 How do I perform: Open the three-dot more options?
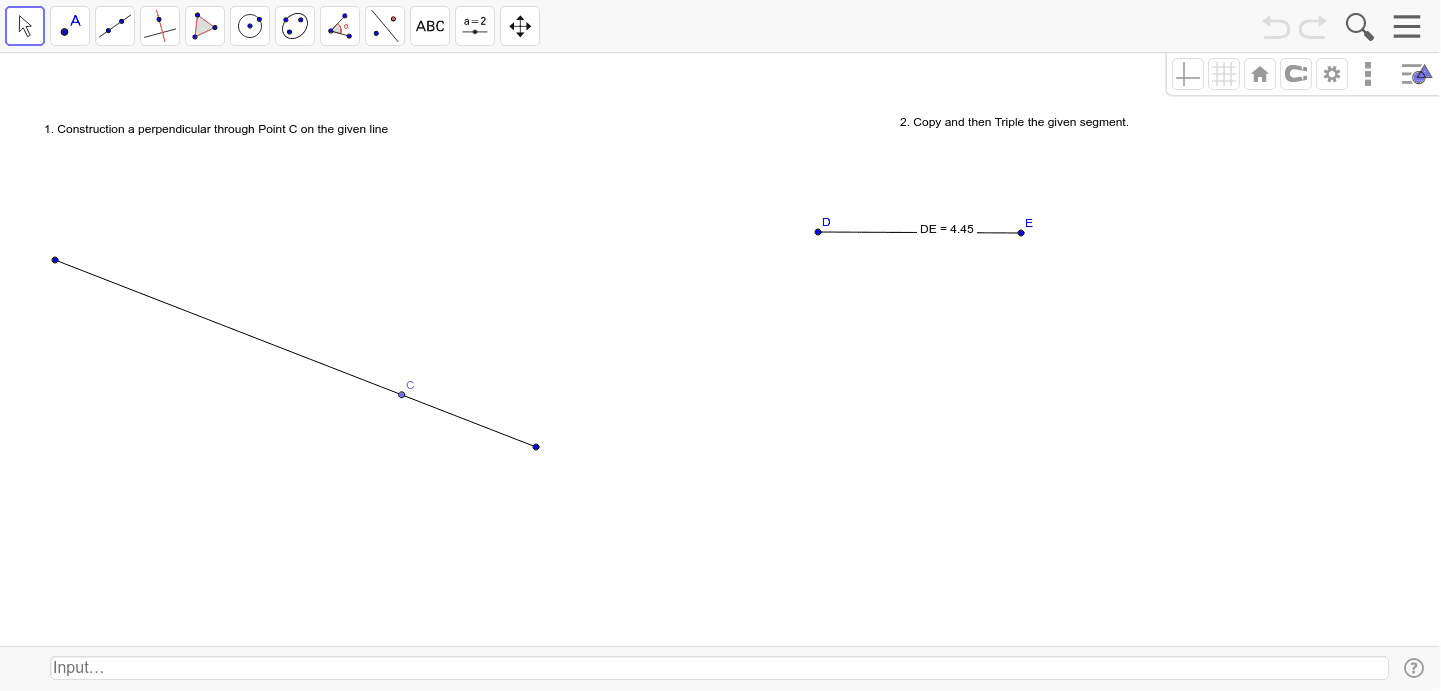1368,74
